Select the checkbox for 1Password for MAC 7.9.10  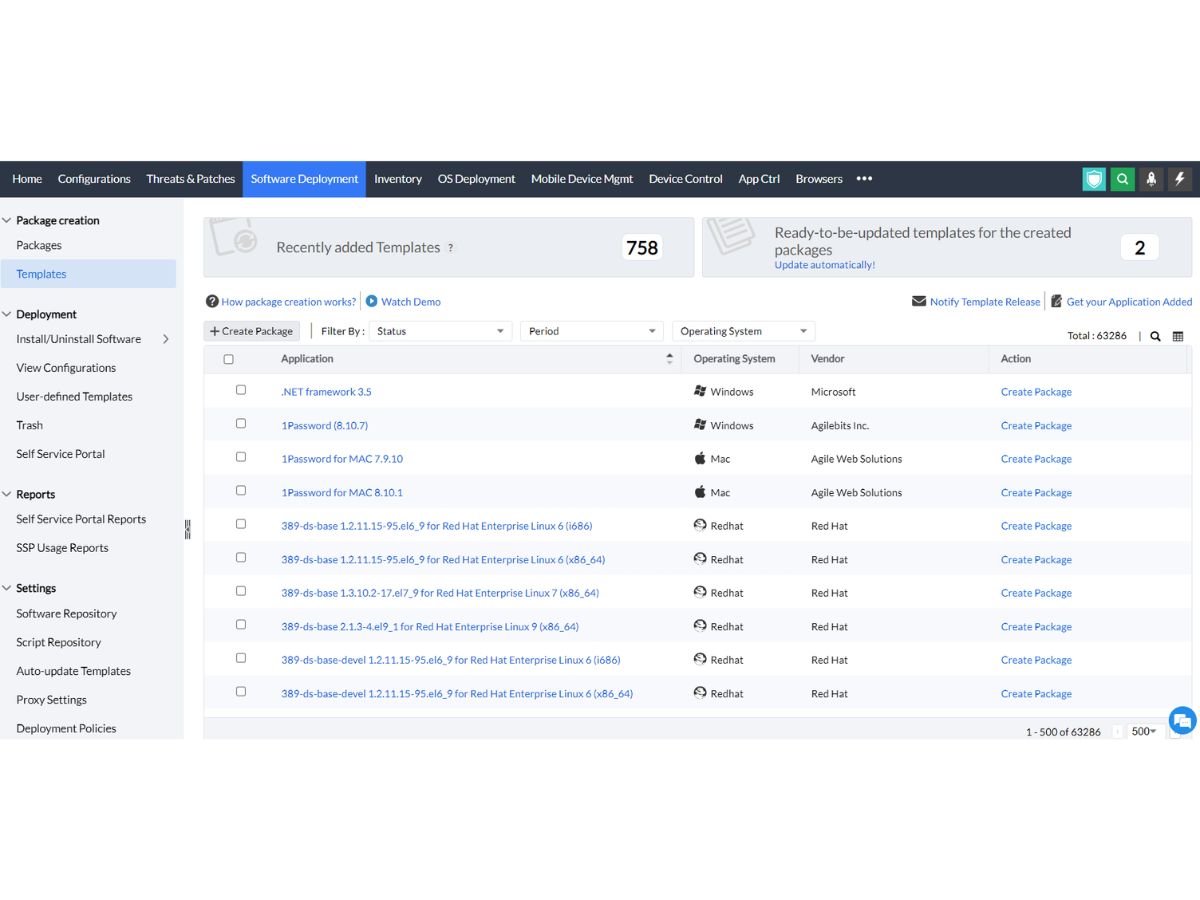241,457
